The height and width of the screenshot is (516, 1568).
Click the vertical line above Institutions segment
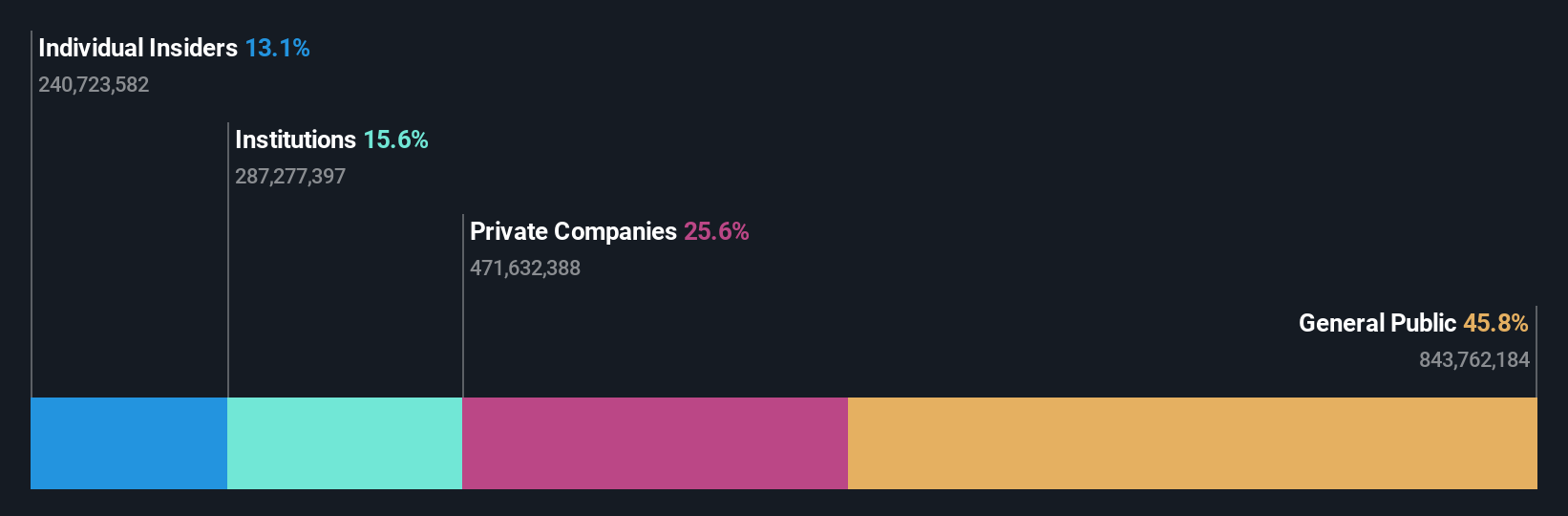pos(228,260)
